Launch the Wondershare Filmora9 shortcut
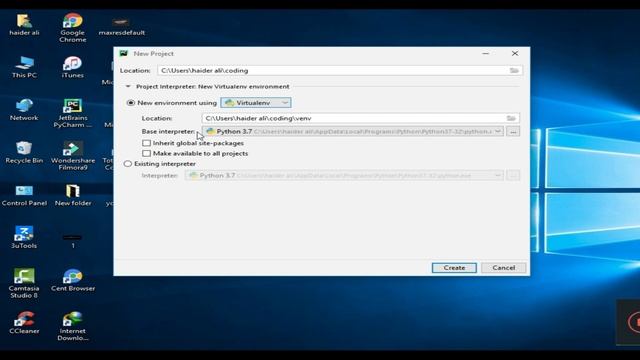 coord(72,156)
